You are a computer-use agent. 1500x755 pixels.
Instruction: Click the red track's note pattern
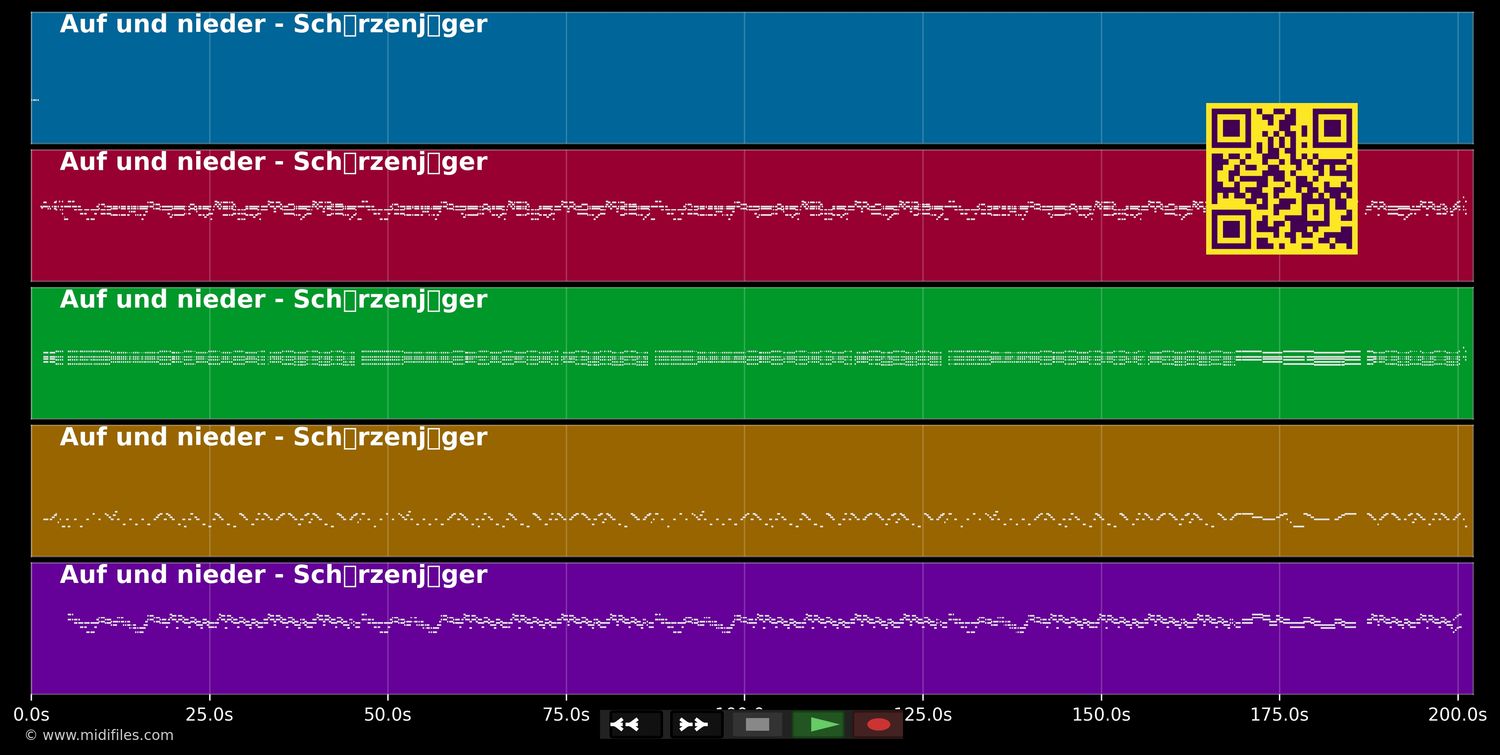click(753, 209)
